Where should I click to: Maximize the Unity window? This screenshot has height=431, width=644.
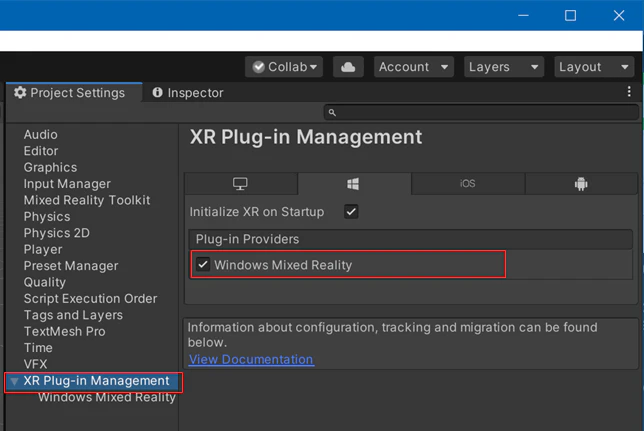[x=570, y=16]
